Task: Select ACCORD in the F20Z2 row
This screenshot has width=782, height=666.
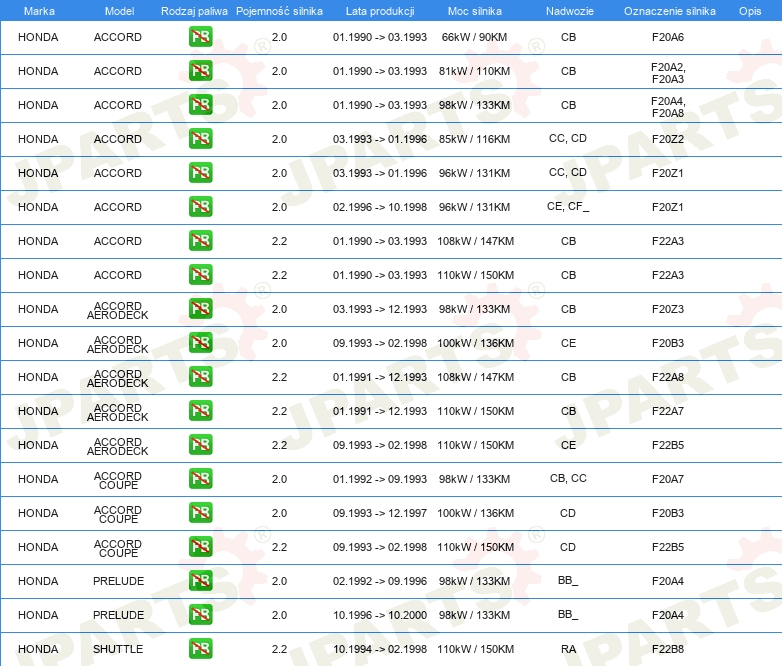Action: [x=118, y=139]
